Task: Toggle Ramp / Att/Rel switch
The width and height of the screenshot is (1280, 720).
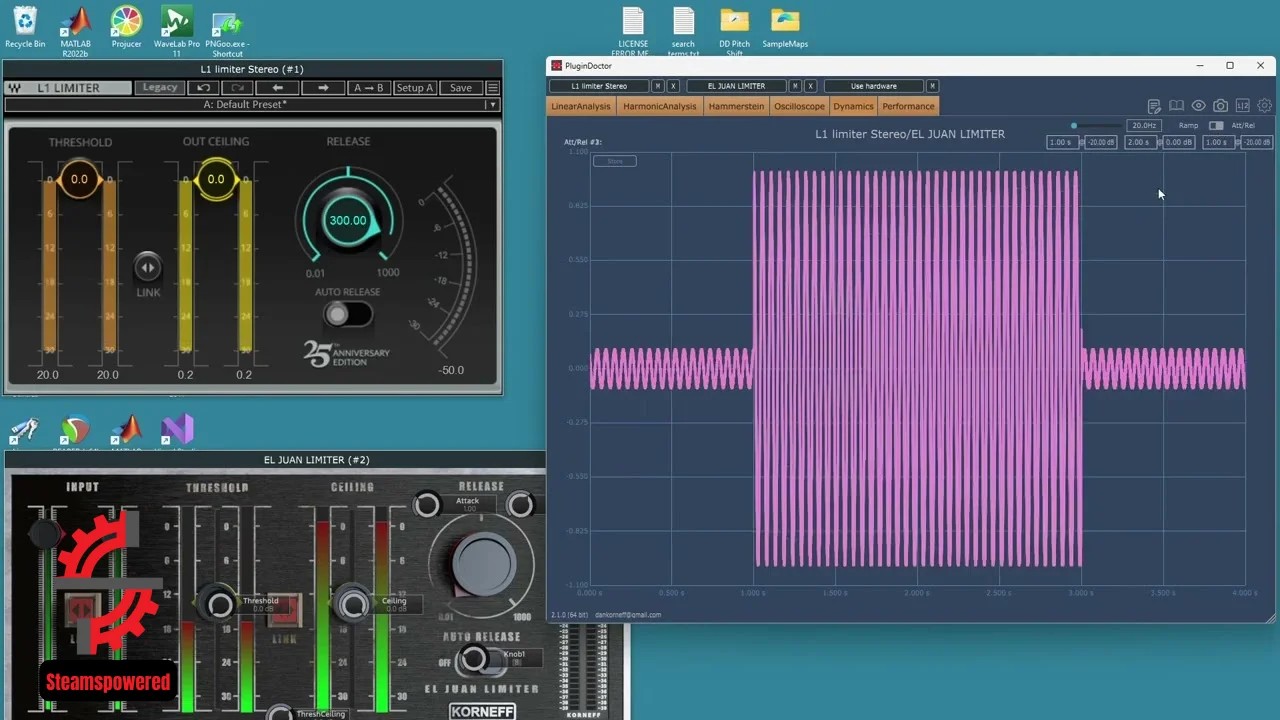Action: [x=1216, y=126]
